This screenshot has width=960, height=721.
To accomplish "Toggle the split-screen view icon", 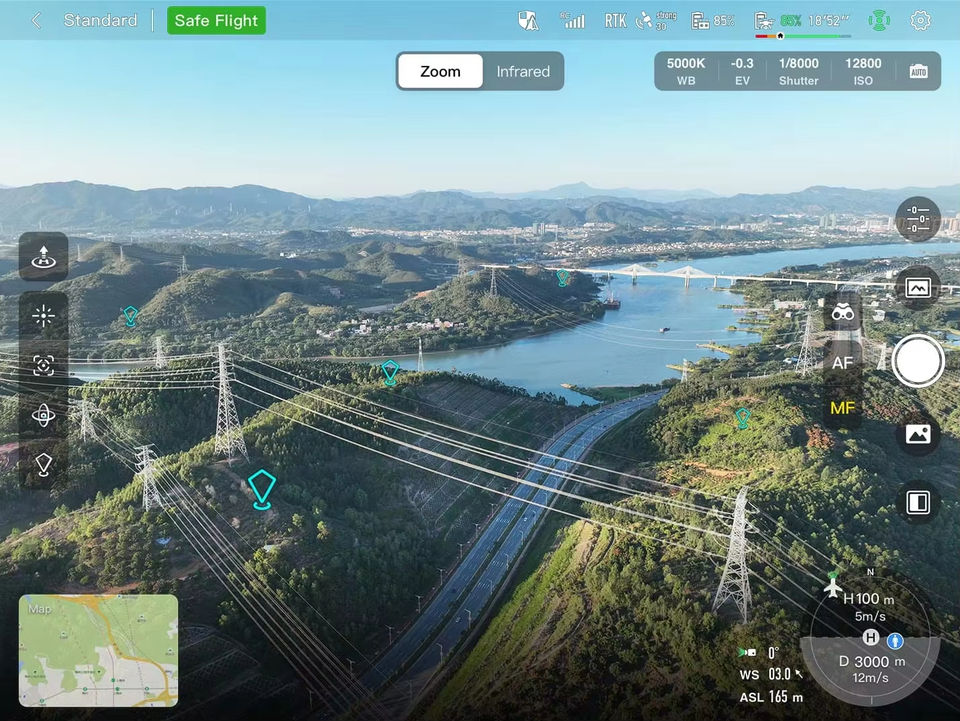I will 917,502.
